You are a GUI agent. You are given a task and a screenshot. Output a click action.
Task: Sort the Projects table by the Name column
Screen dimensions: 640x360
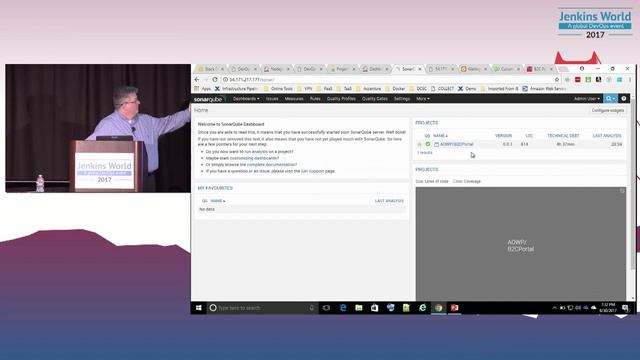click(x=440, y=136)
